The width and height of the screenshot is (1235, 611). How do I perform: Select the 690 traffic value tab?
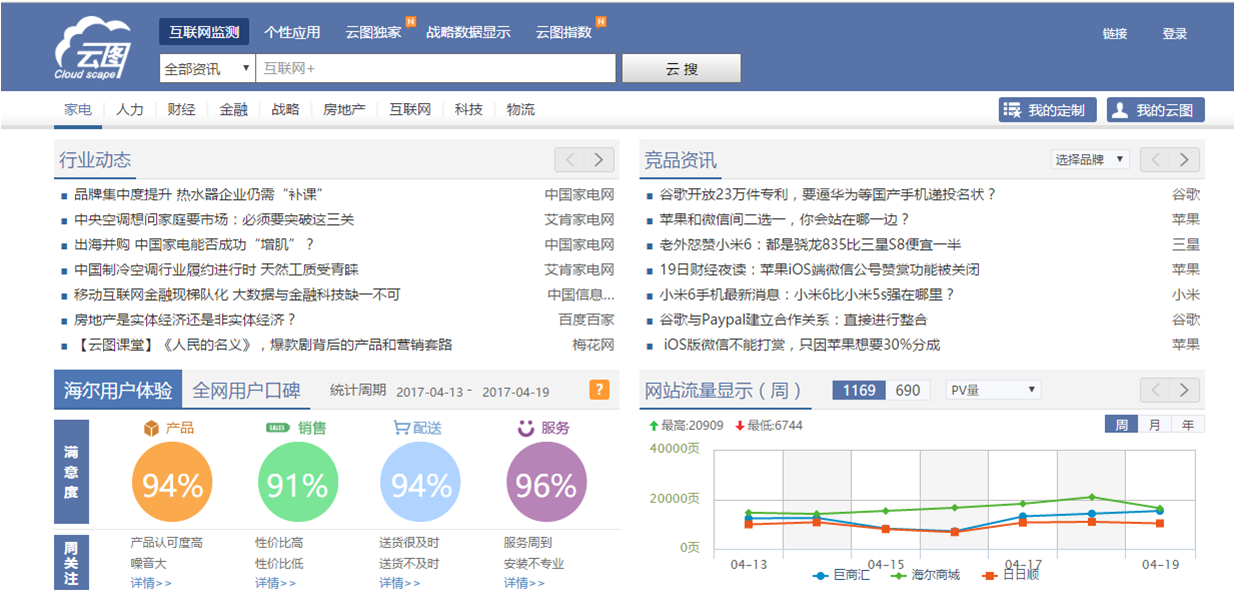[908, 390]
